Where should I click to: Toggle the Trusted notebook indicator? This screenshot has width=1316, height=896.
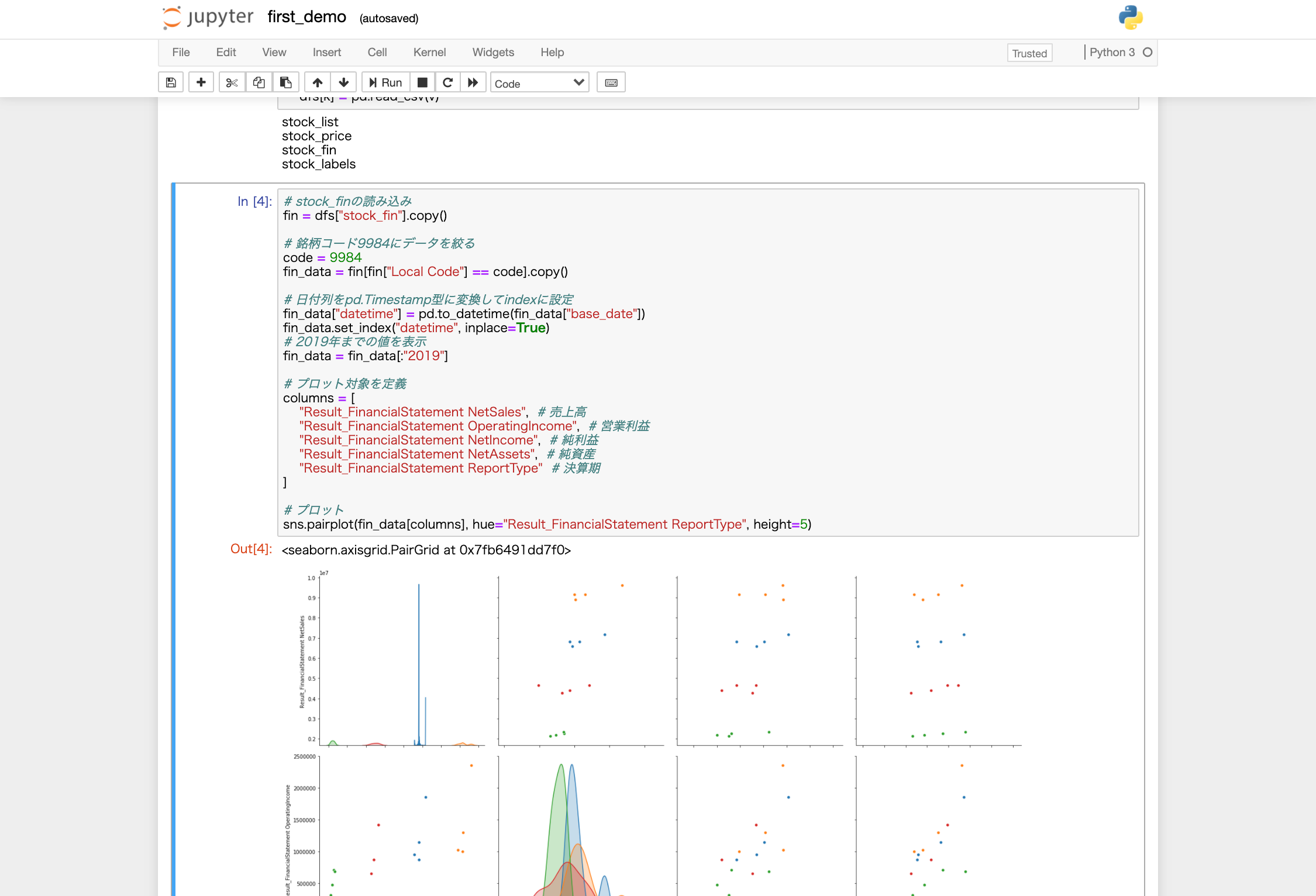click(x=1029, y=53)
